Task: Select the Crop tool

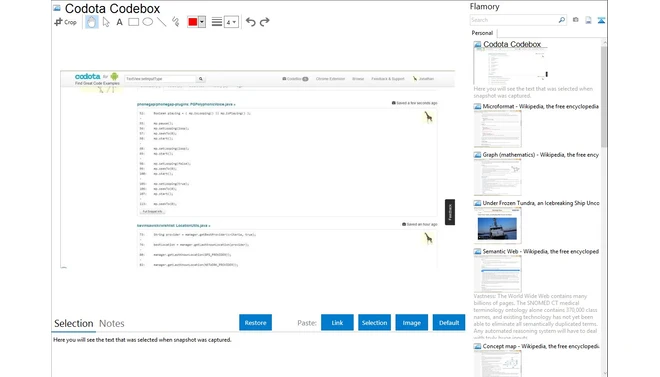Action: click(65, 22)
